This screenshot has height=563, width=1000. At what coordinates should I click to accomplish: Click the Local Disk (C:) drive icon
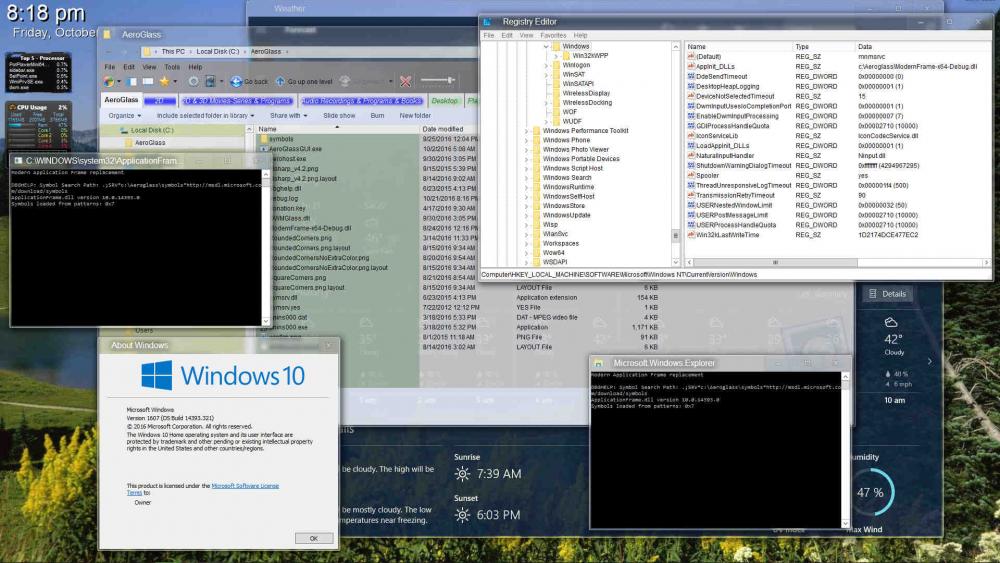tap(123, 130)
